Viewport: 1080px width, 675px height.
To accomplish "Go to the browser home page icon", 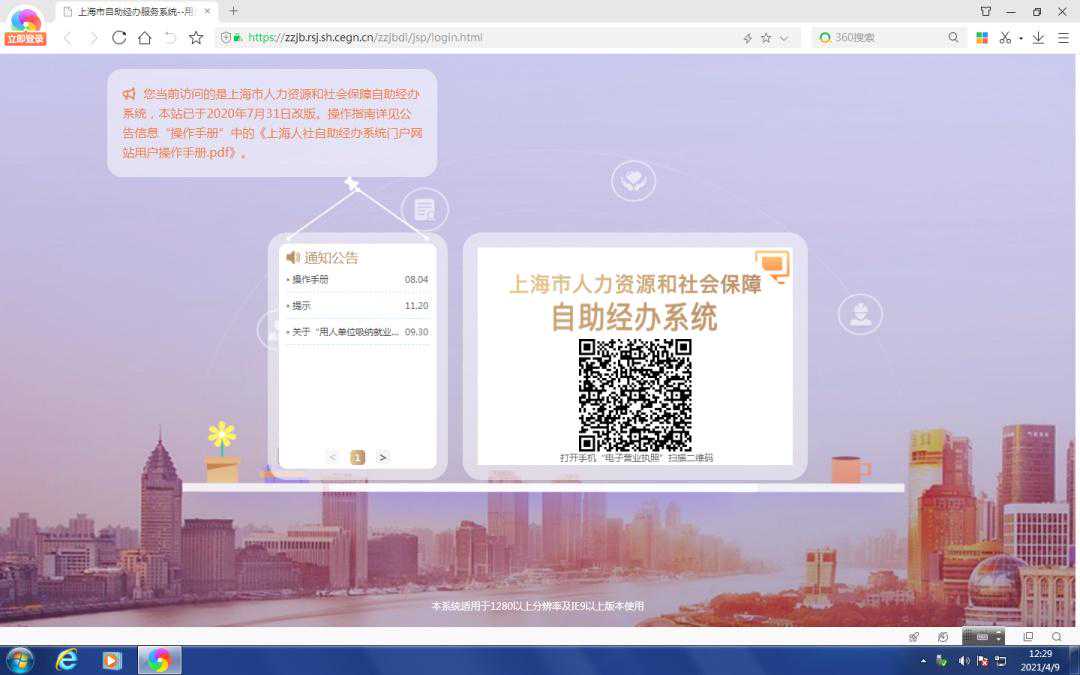I will [x=145, y=38].
